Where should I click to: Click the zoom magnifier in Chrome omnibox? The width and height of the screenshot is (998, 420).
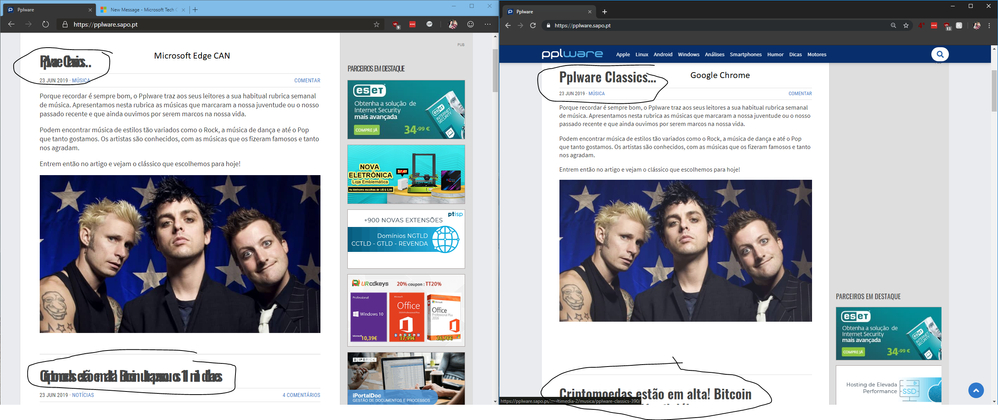coord(894,25)
